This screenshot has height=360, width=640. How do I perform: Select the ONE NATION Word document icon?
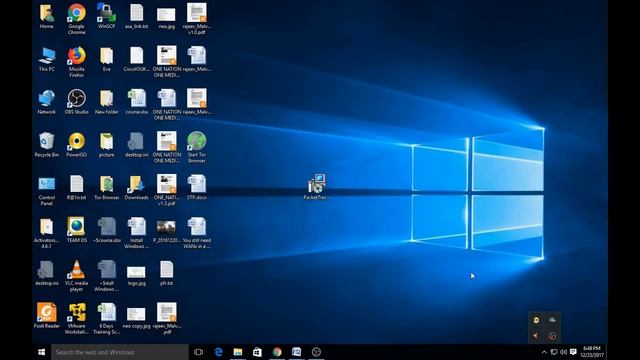(x=167, y=104)
